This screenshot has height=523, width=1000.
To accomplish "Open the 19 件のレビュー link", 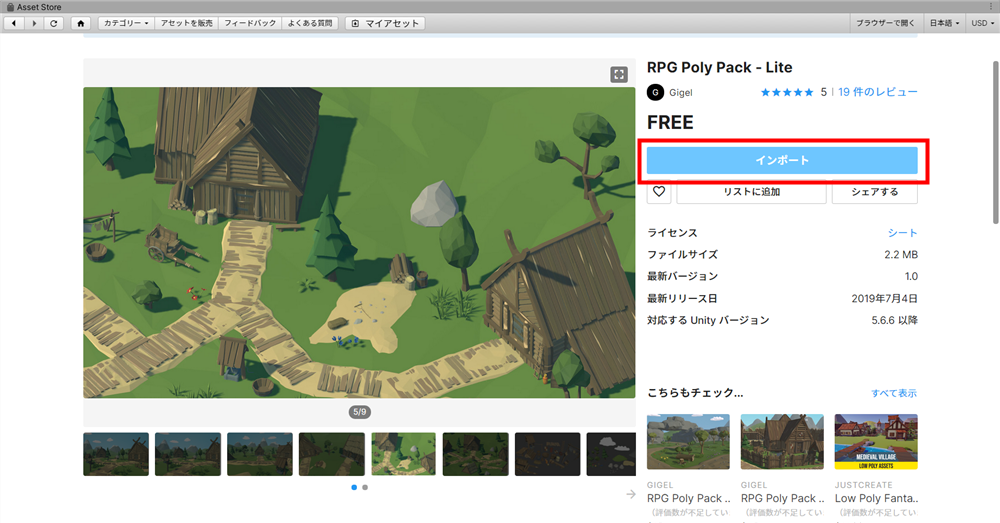I will 878,92.
